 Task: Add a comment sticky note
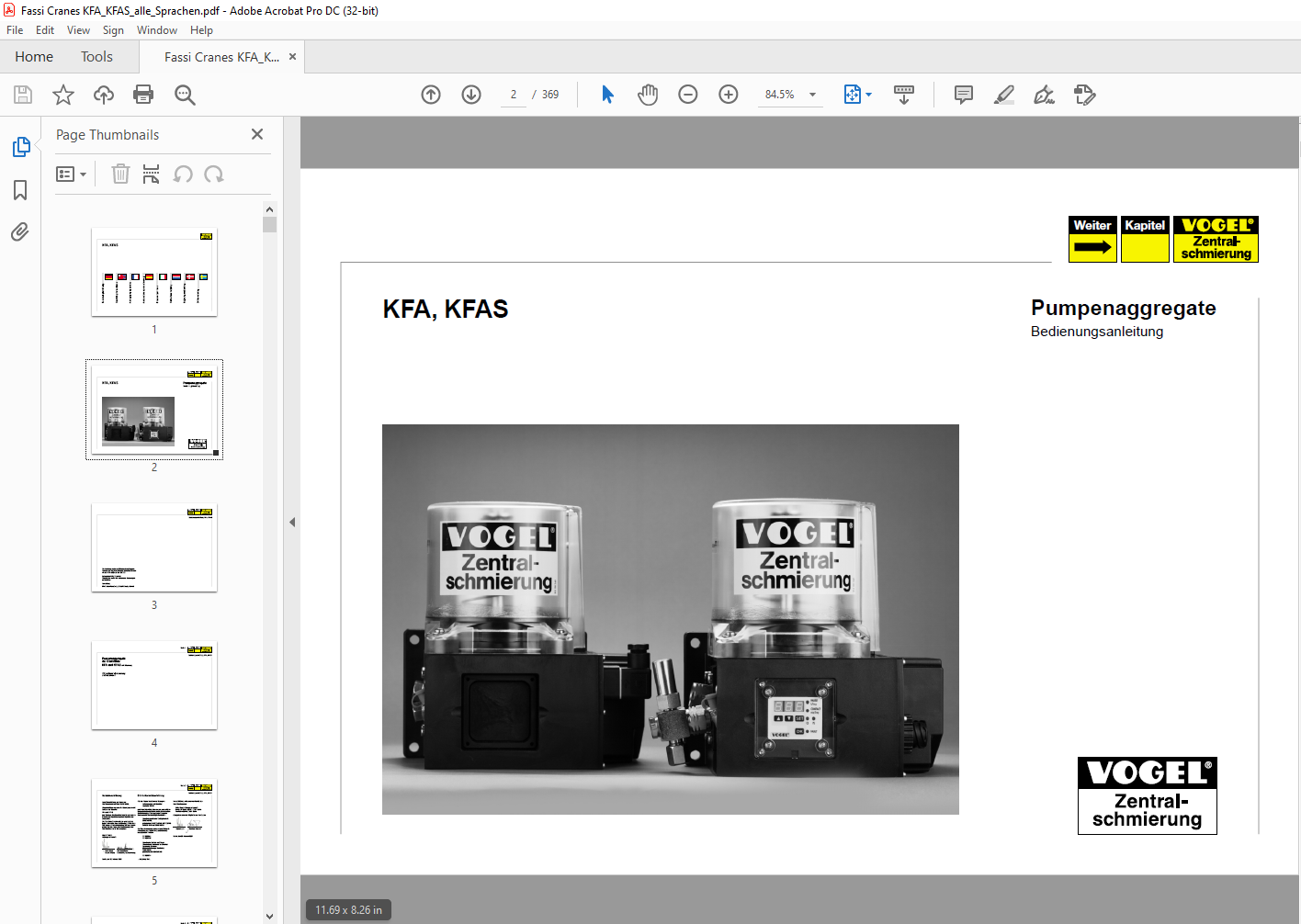pyautogui.click(x=964, y=95)
